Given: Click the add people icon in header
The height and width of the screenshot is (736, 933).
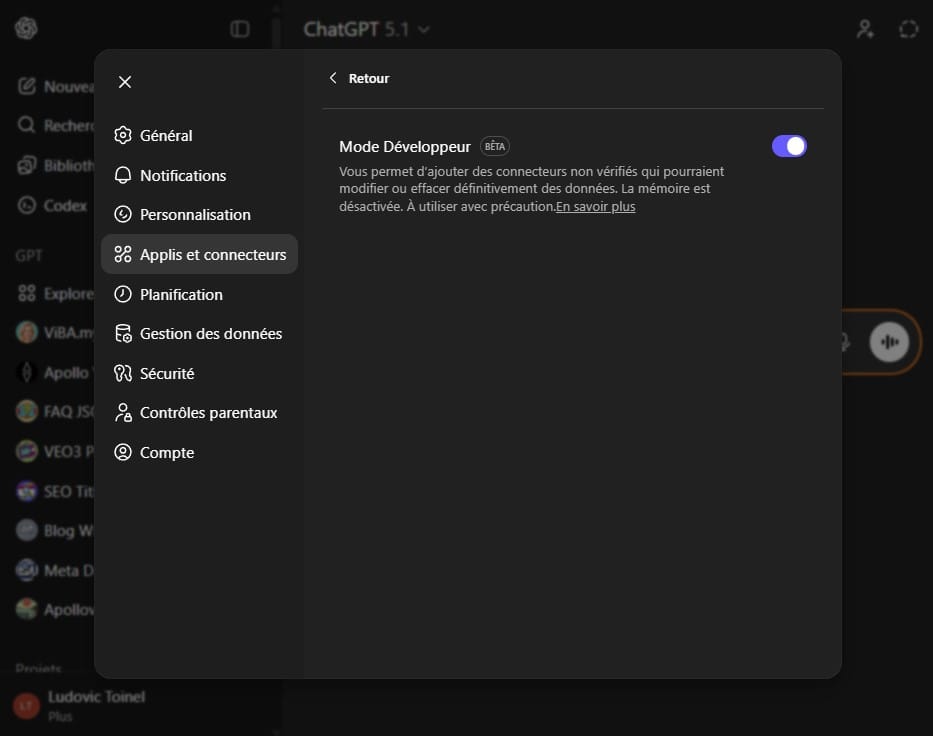Looking at the screenshot, I should 866,29.
